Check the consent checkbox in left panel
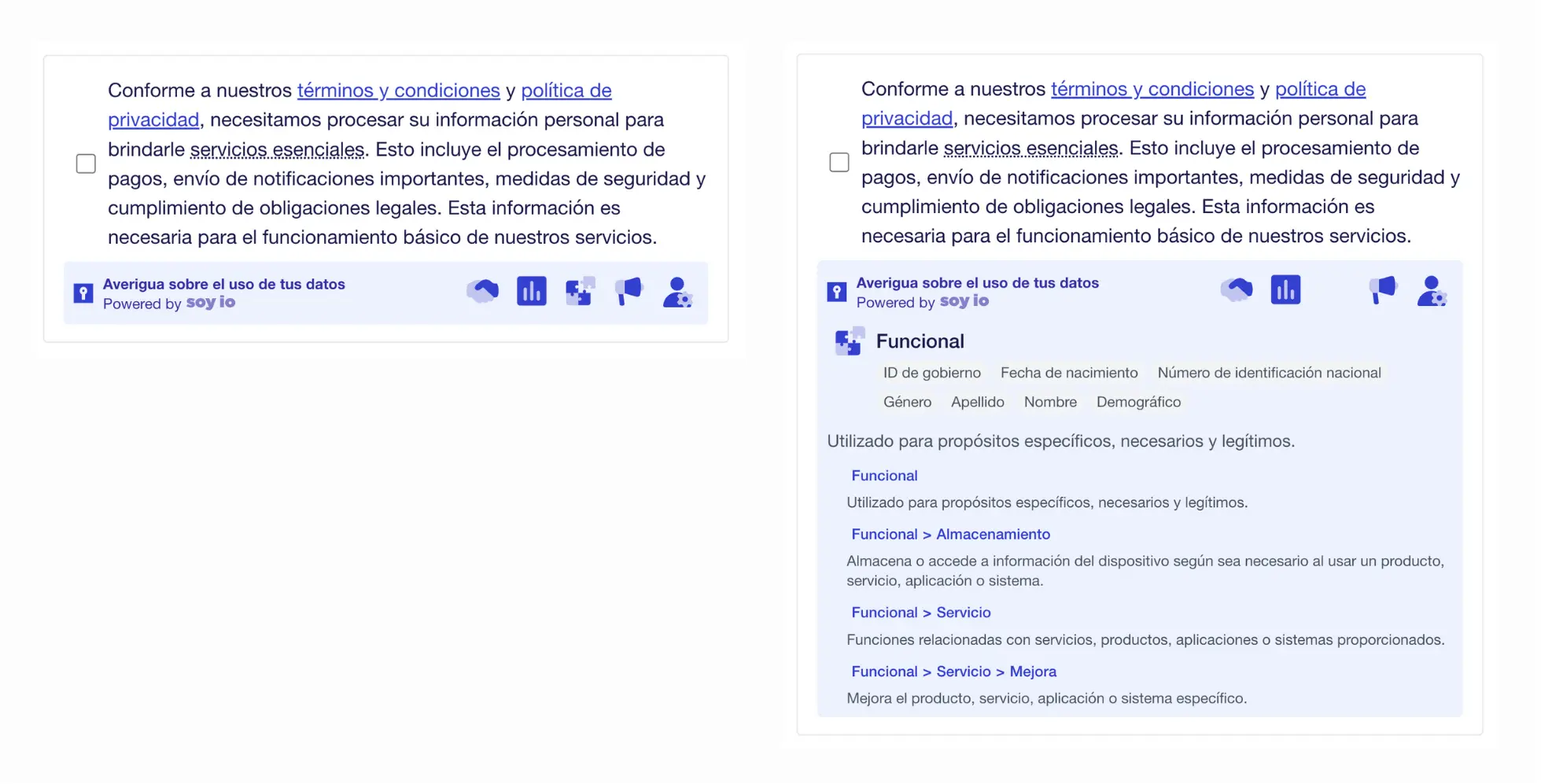Image resolution: width=1541 pixels, height=784 pixels. click(x=86, y=164)
